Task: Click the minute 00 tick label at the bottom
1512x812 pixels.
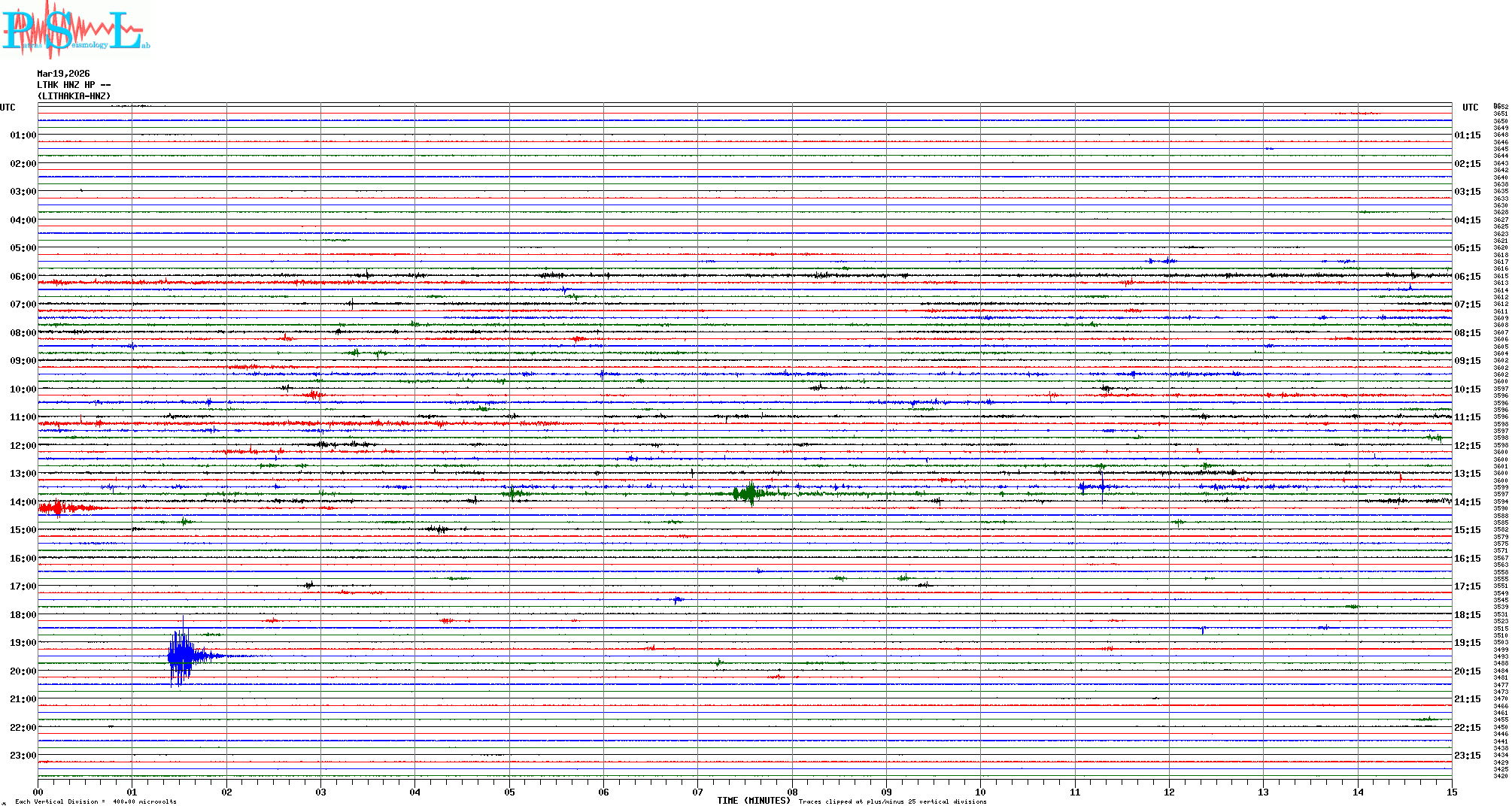Action: click(38, 792)
